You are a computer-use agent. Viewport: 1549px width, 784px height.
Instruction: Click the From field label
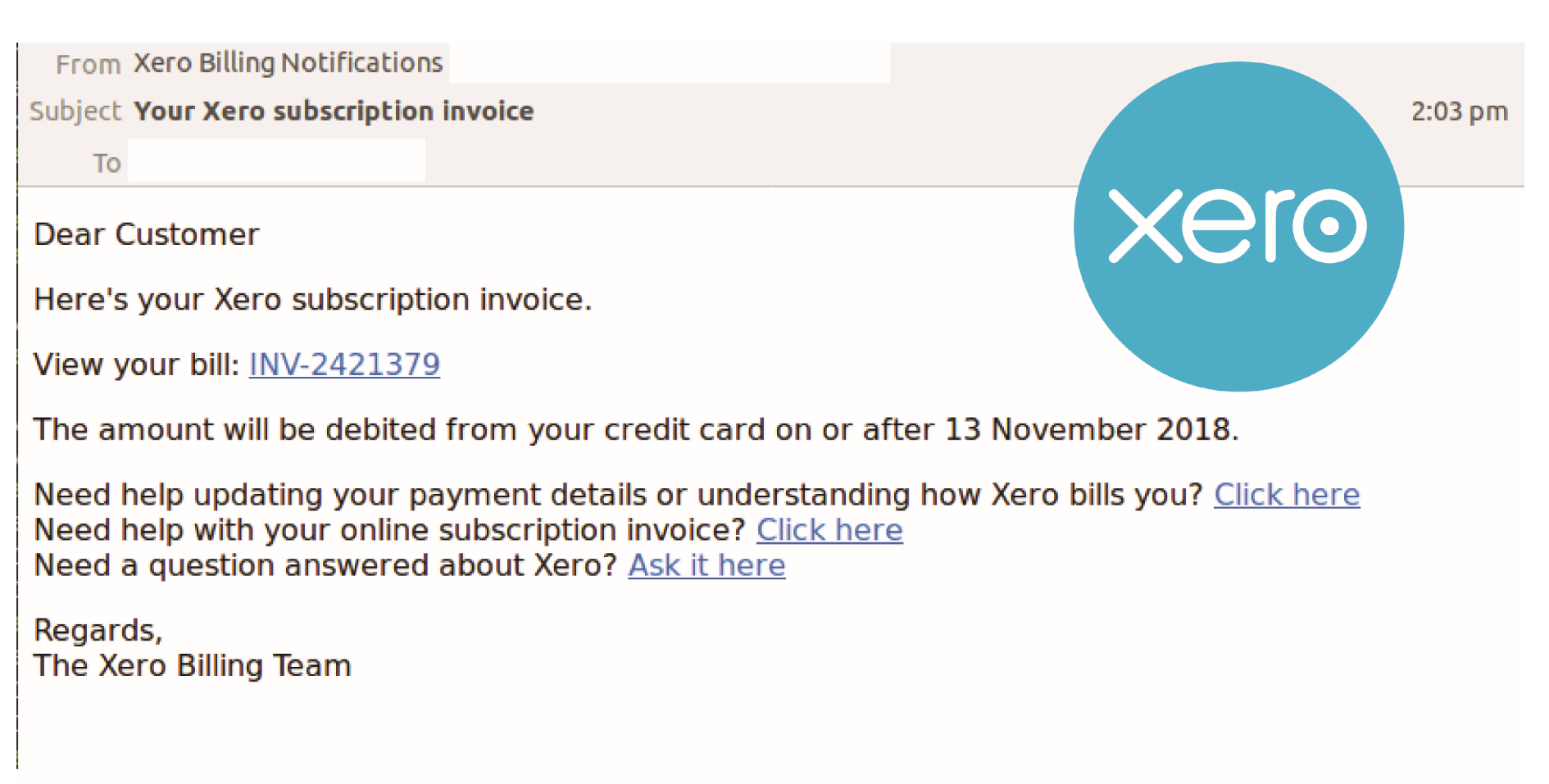88,64
